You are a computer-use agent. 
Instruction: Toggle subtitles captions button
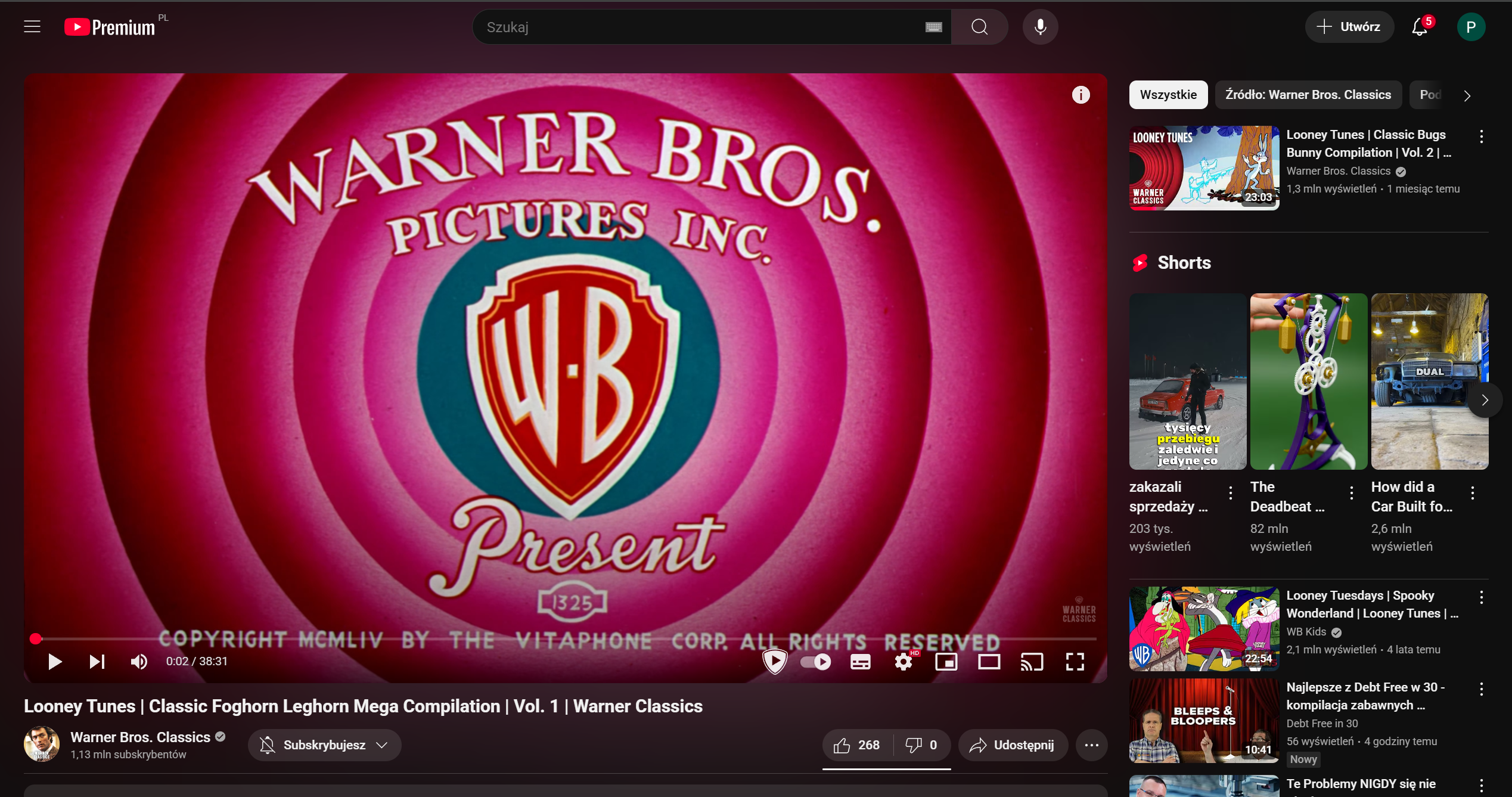(860, 662)
